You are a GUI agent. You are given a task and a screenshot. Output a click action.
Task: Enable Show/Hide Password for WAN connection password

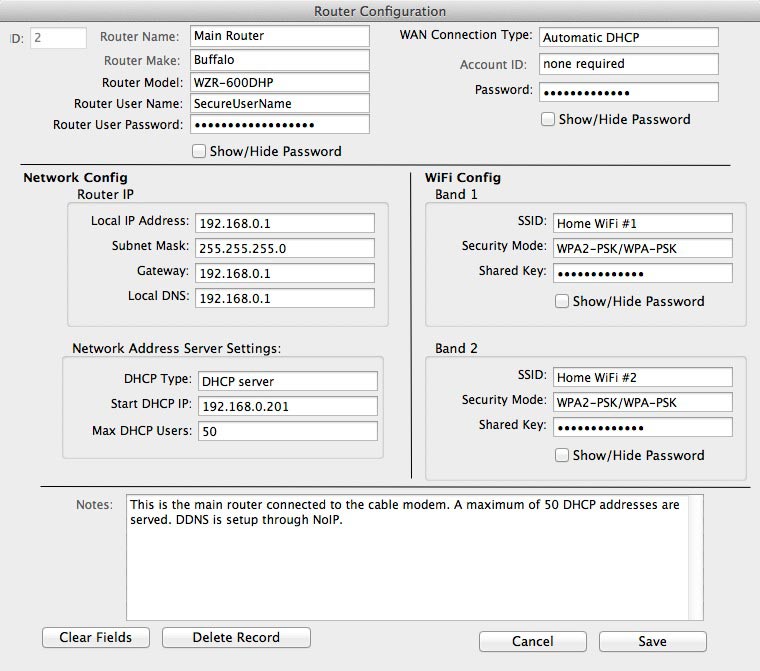pyautogui.click(x=548, y=120)
